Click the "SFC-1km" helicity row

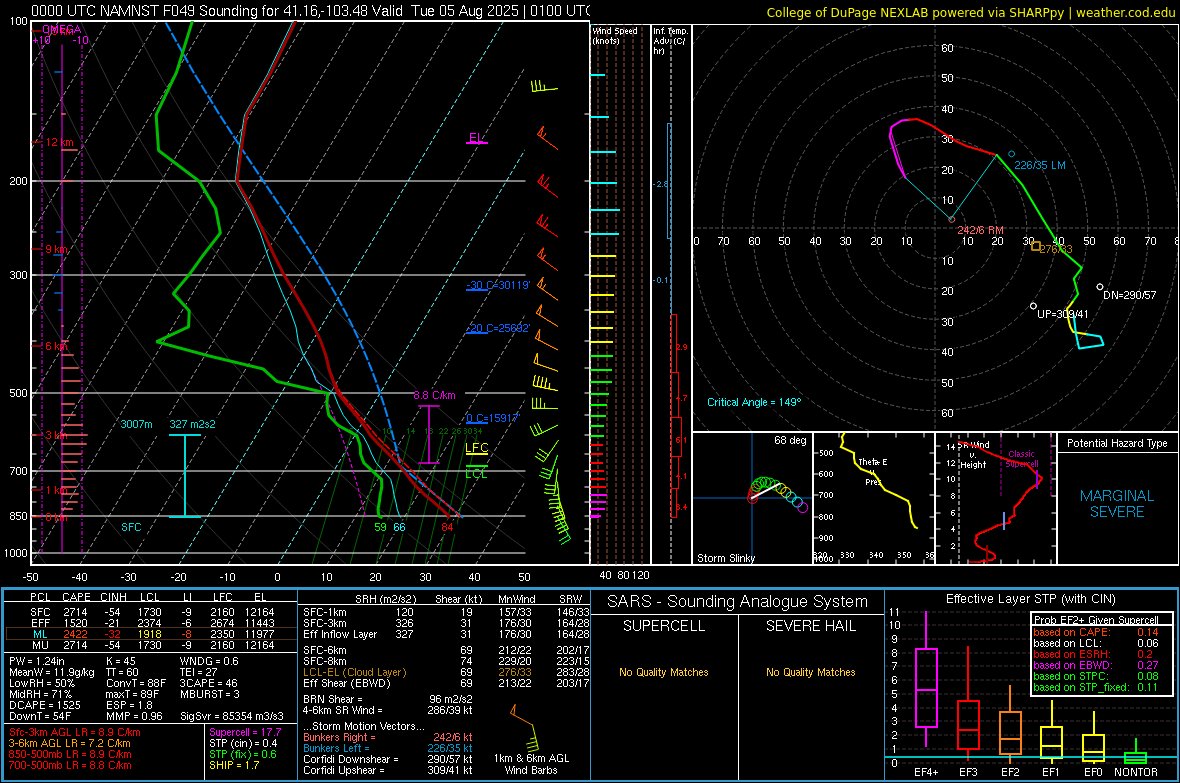[446, 612]
